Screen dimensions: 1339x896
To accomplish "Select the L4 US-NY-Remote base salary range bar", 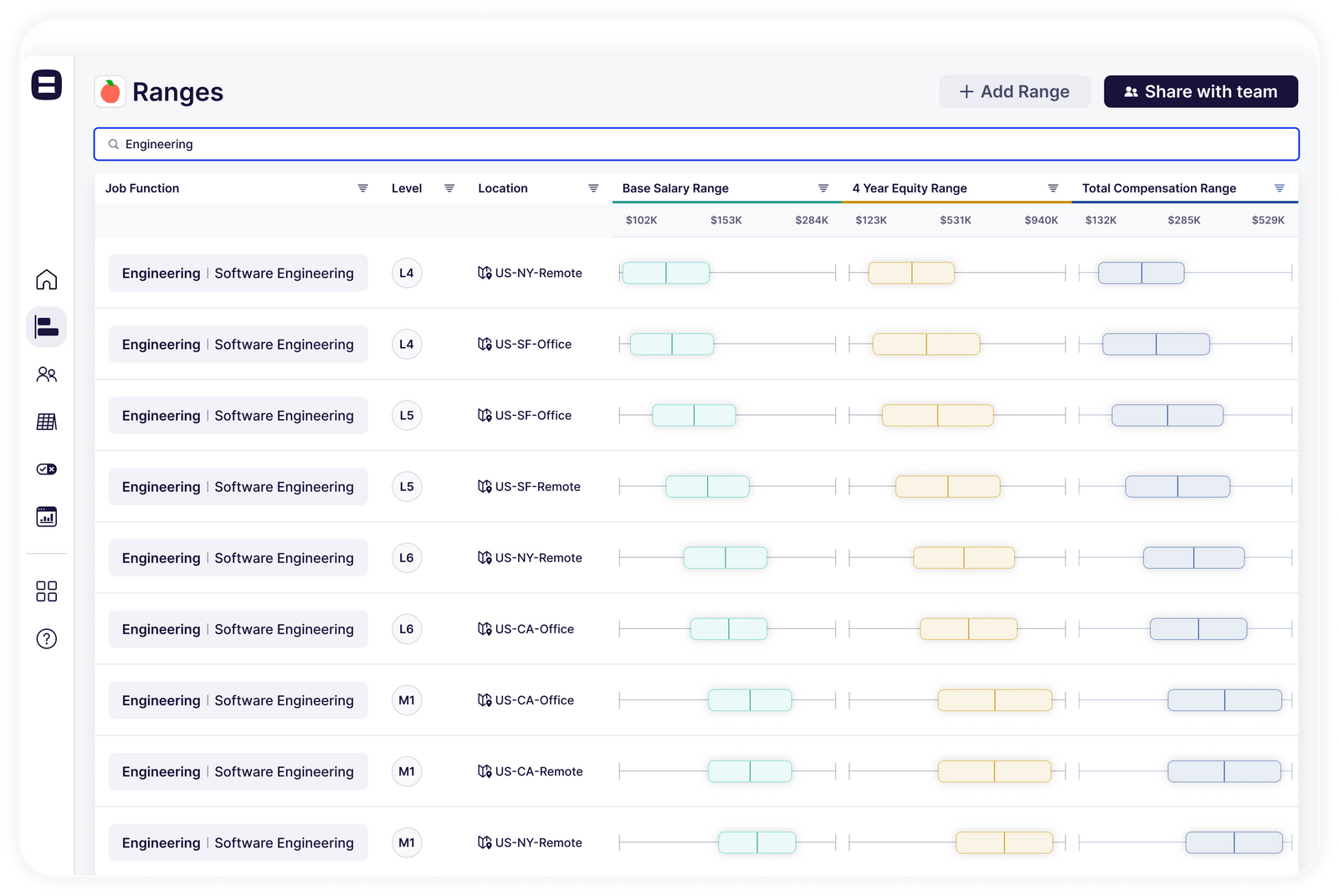I will tap(666, 273).
